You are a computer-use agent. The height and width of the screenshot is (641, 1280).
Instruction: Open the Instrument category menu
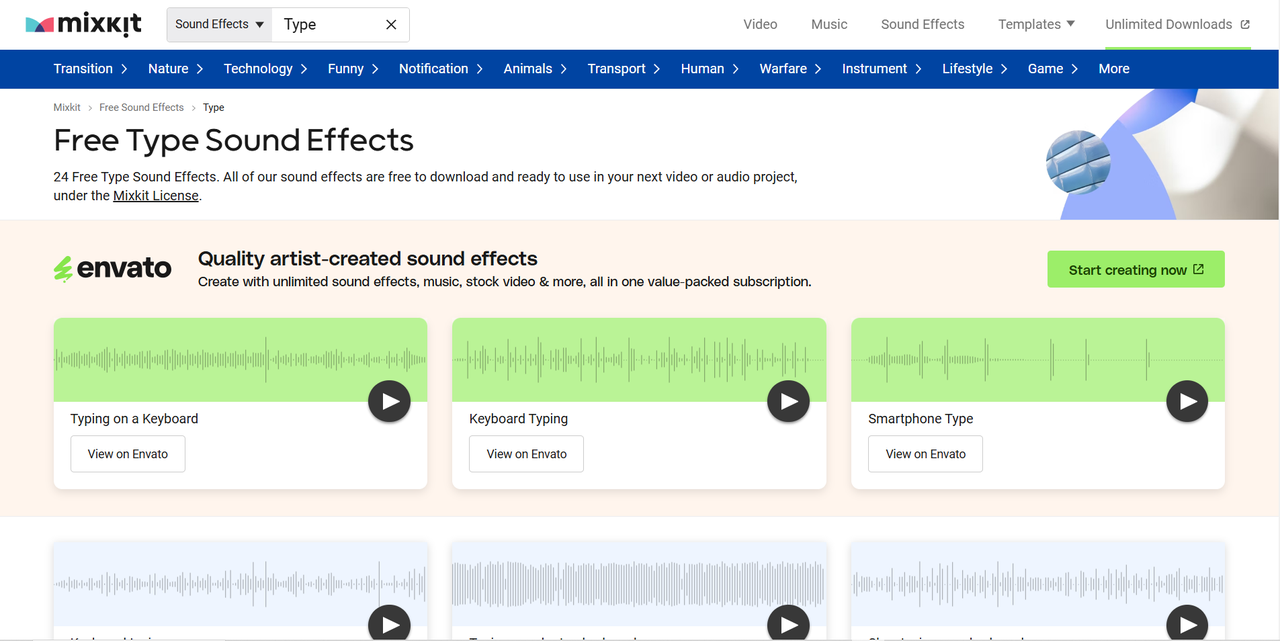tap(882, 68)
